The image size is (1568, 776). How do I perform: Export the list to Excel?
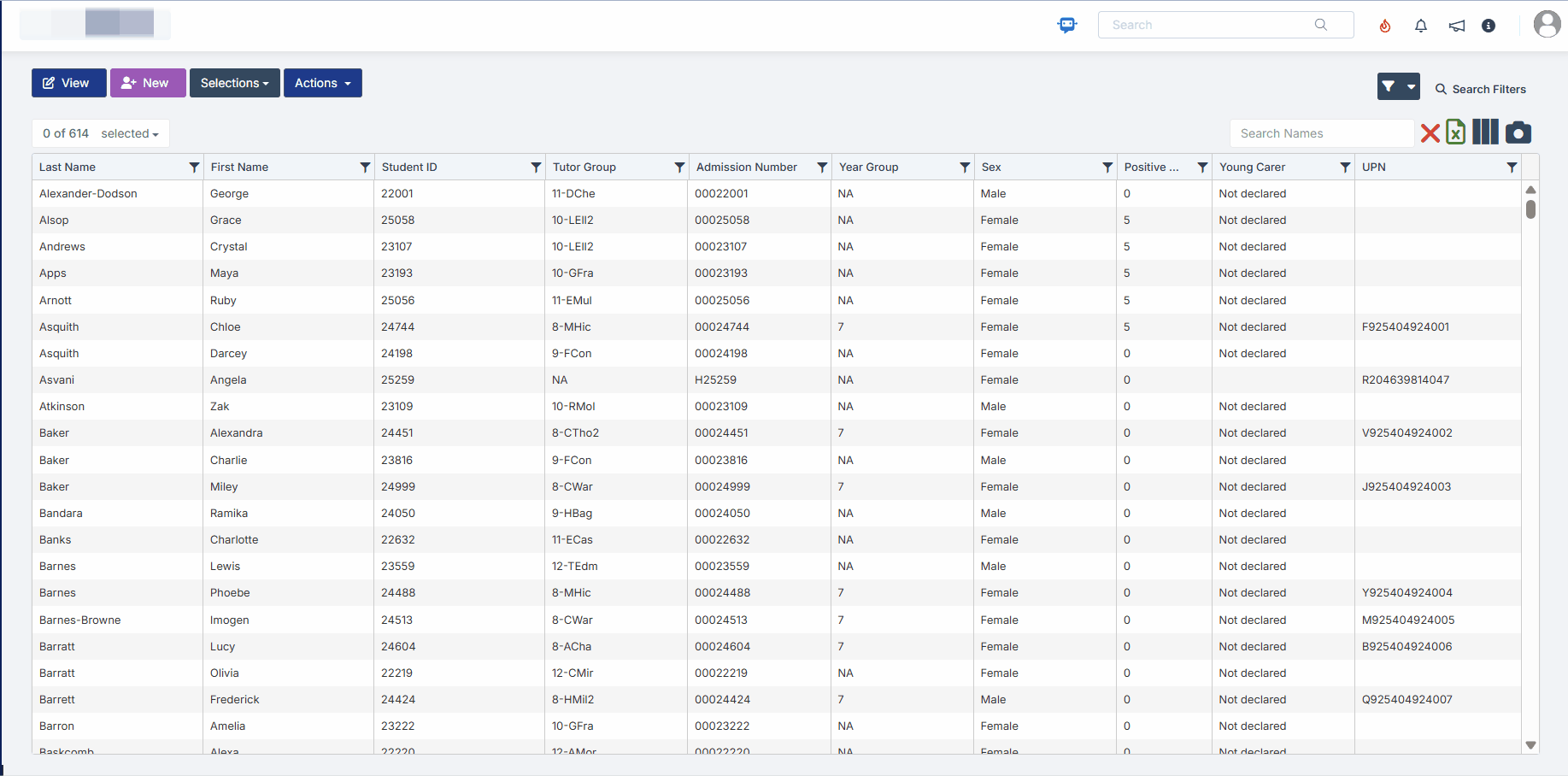tap(1456, 132)
